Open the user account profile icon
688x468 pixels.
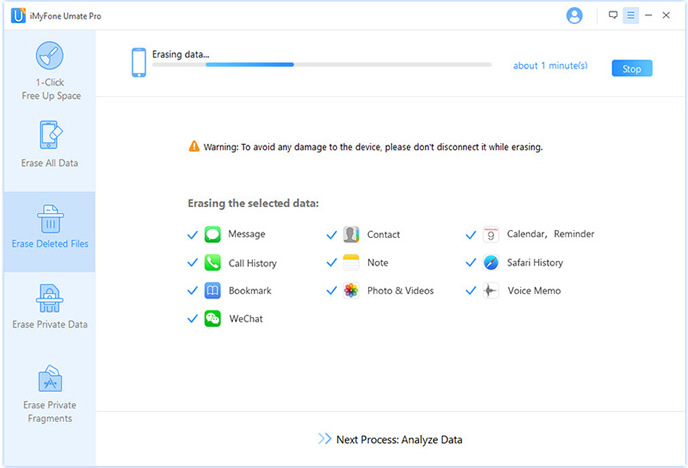pos(574,15)
